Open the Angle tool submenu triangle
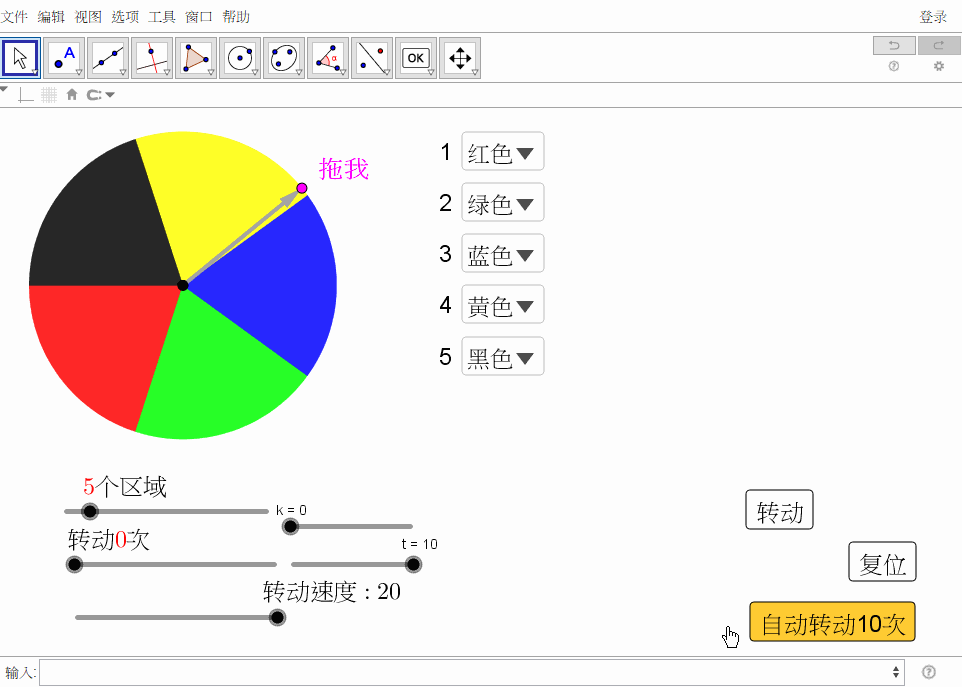Screen dimensions: 962x687 tap(343, 73)
